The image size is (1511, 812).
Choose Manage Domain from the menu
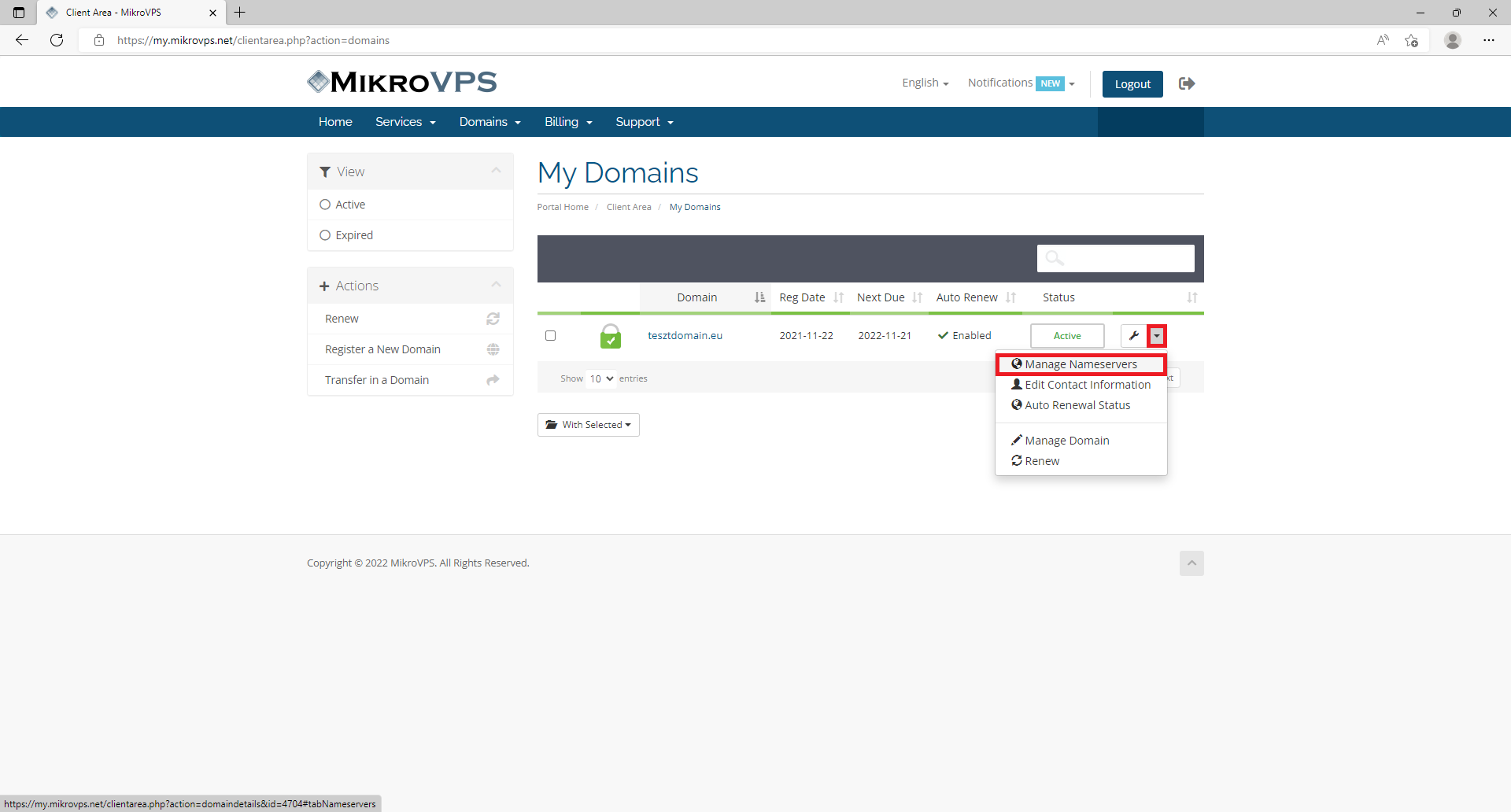[x=1081, y=441]
